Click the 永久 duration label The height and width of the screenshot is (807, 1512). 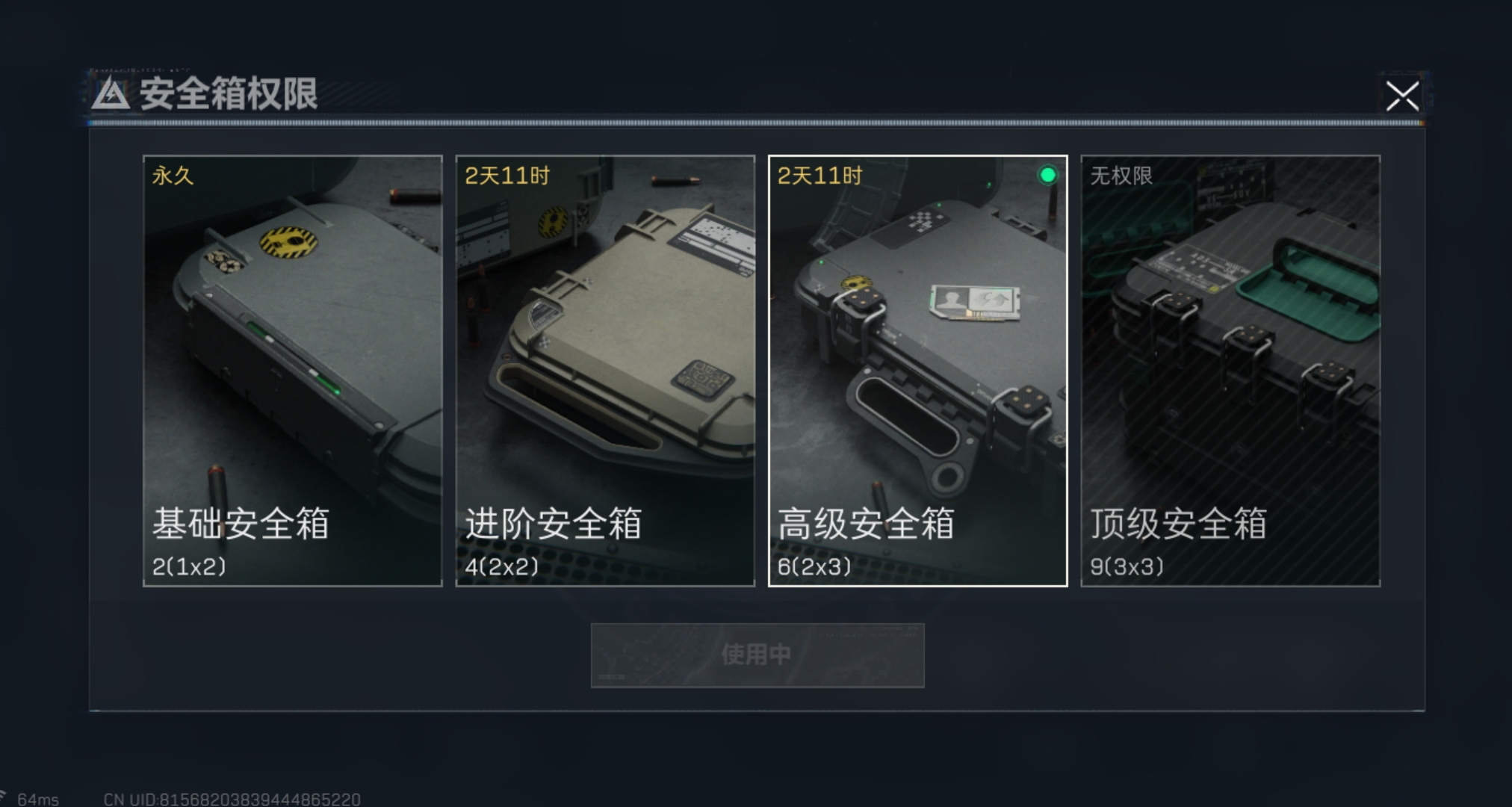click(x=173, y=176)
